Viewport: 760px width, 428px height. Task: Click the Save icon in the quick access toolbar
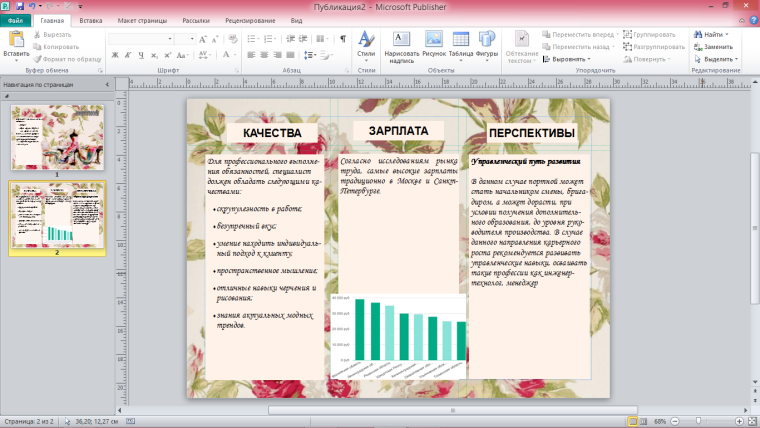tap(21, 6)
